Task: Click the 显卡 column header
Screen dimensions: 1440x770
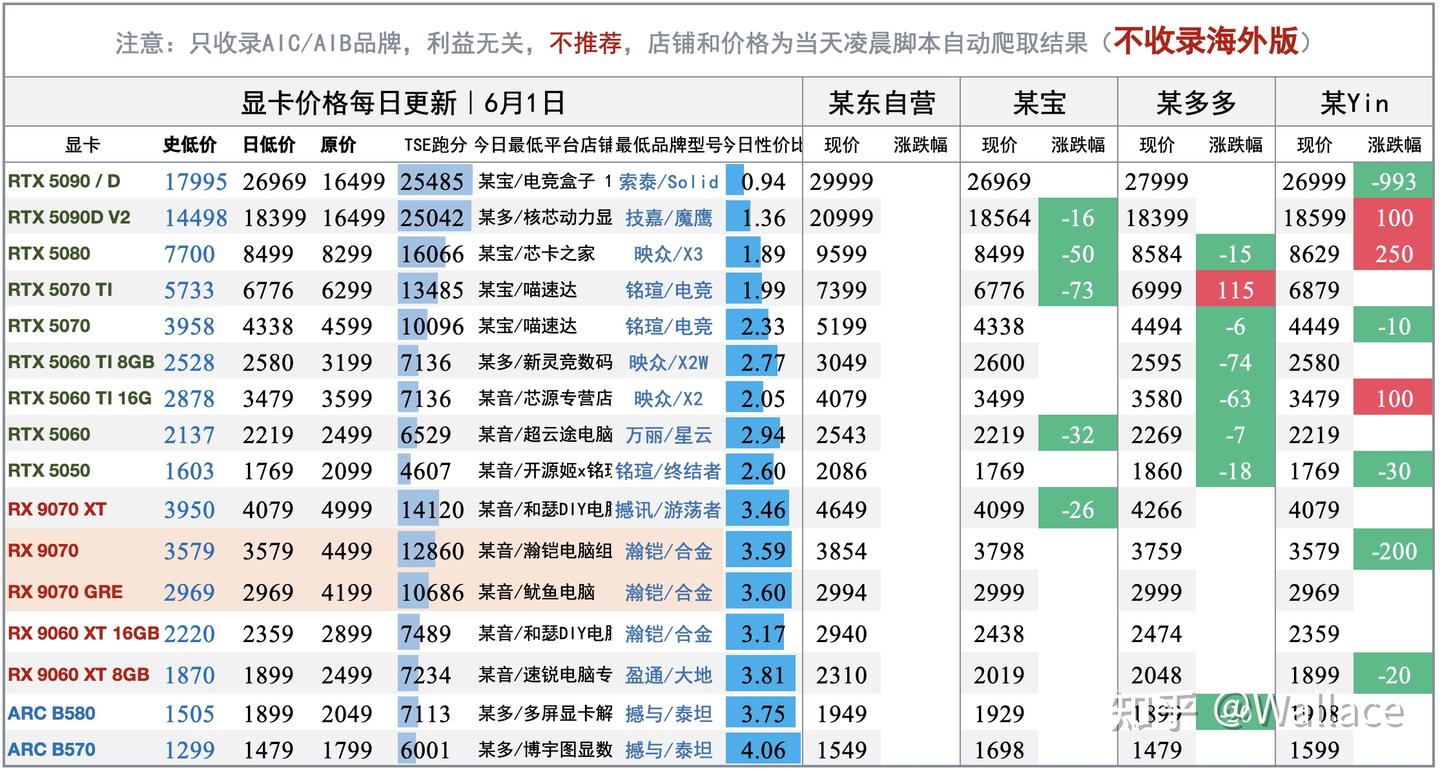Action: point(83,145)
